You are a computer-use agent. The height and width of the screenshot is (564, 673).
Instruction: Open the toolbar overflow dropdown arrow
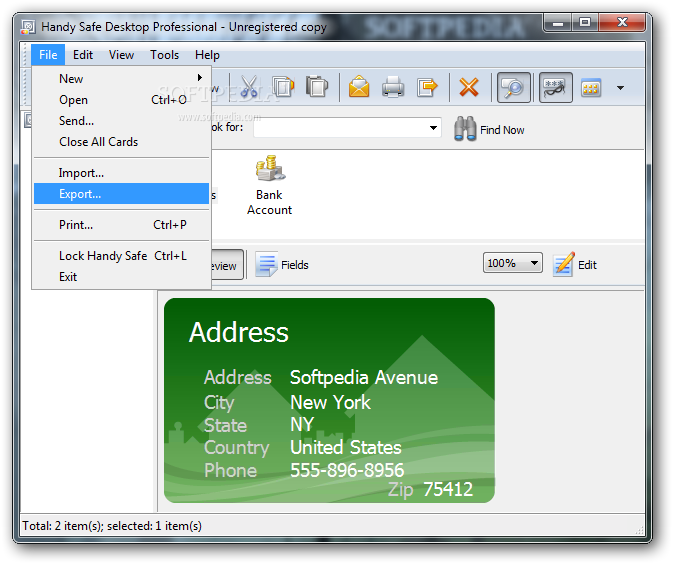pos(620,88)
